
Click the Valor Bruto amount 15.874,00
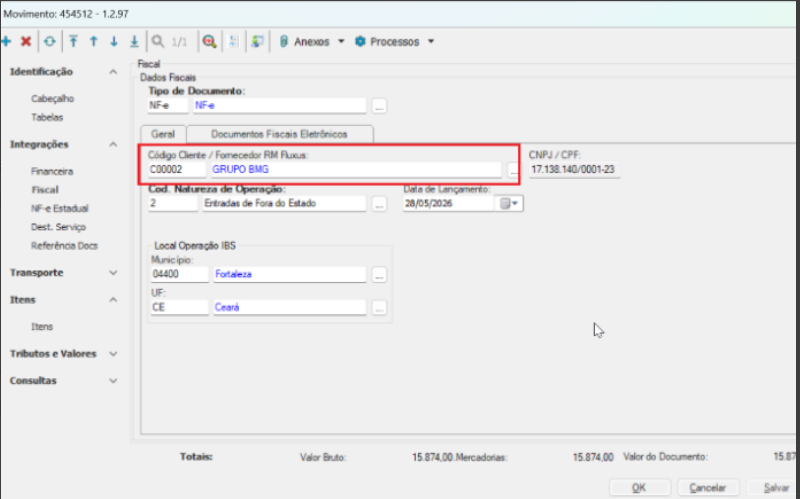pos(433,457)
